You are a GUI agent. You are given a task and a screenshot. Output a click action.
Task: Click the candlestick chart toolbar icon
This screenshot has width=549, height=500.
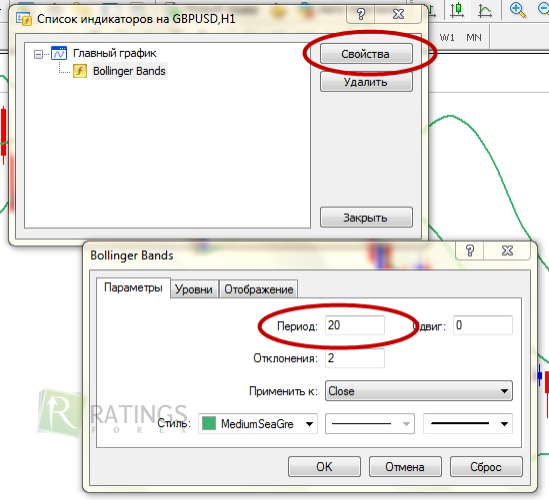pyautogui.click(x=457, y=10)
